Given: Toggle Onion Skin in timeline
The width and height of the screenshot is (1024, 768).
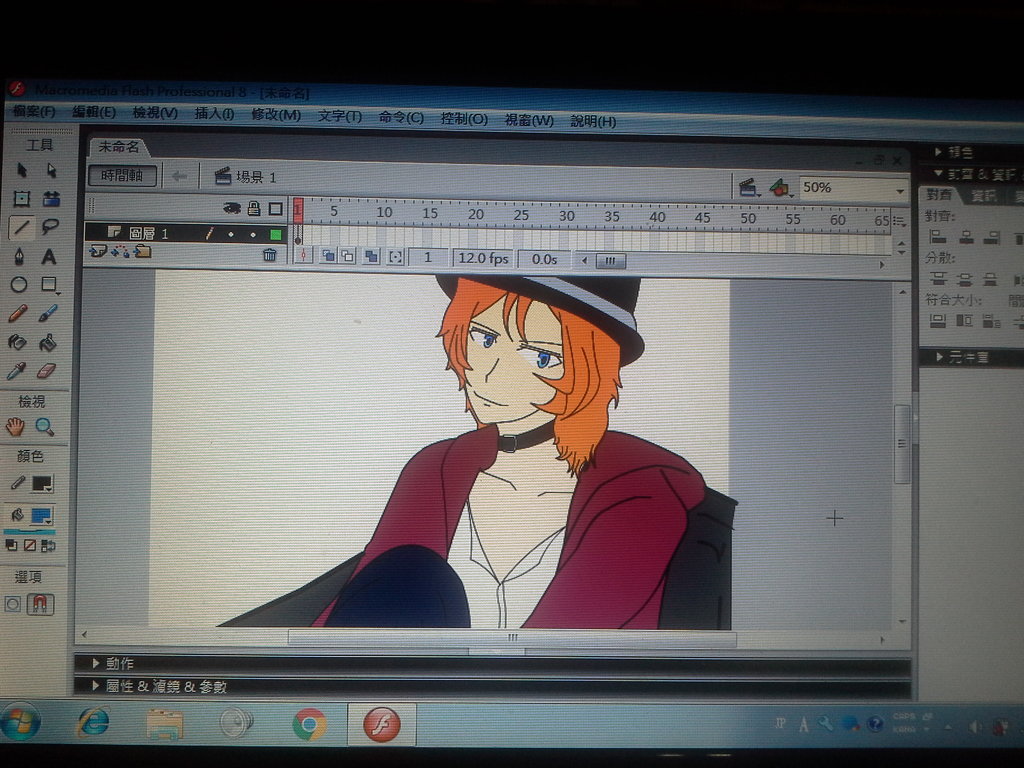Looking at the screenshot, I should (x=328, y=256).
